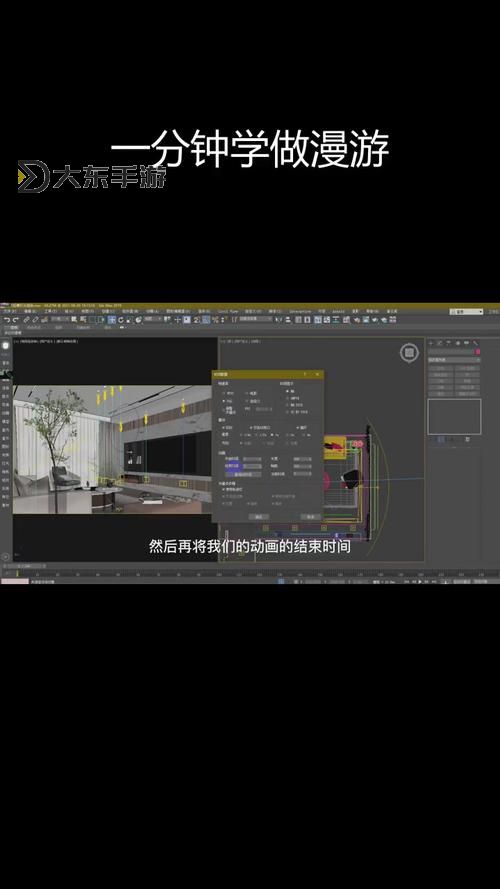Select NTSC frame rate radio button
The image size is (500, 889).
(223, 393)
